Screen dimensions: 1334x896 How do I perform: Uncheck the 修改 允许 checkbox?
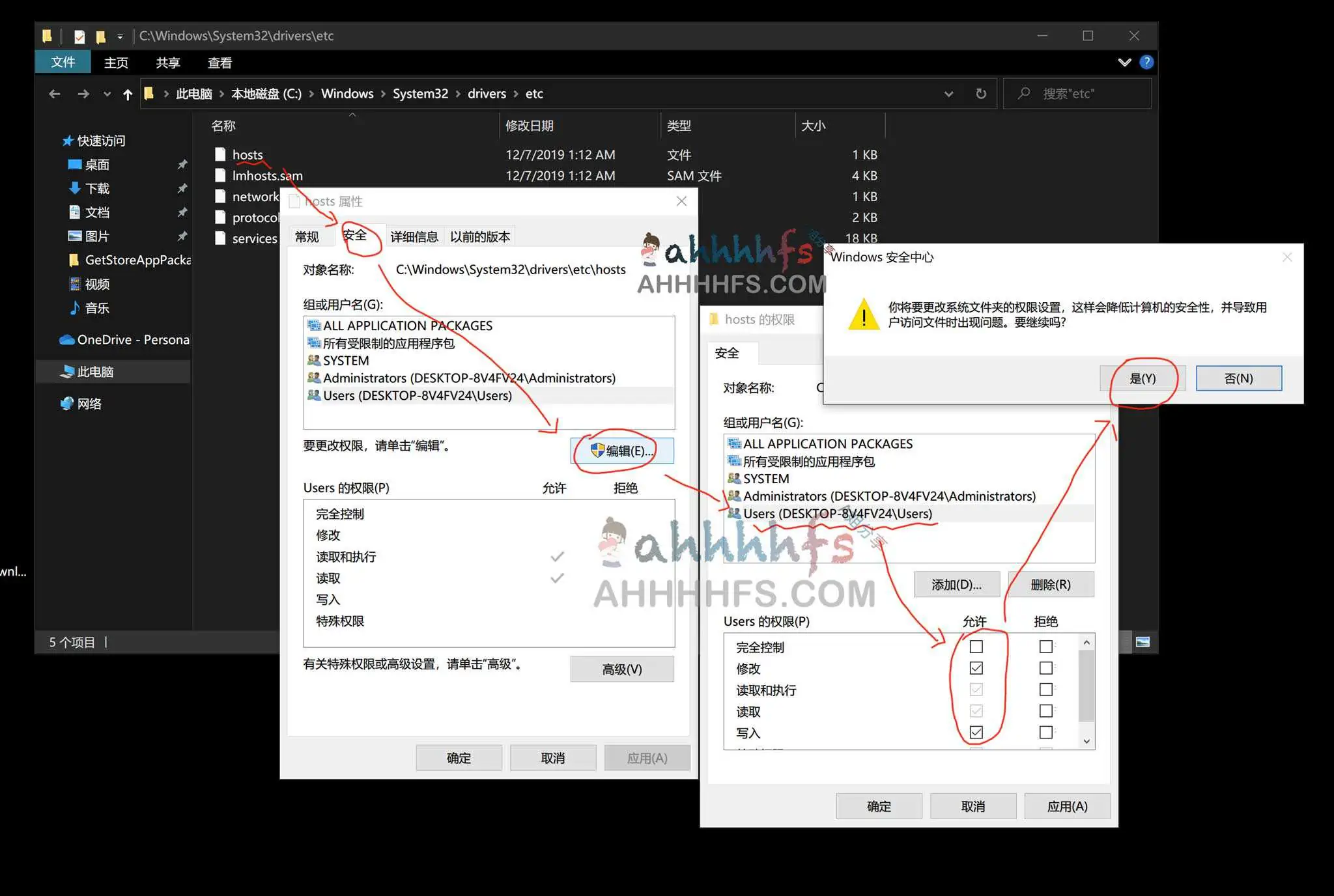pyautogui.click(x=976, y=667)
